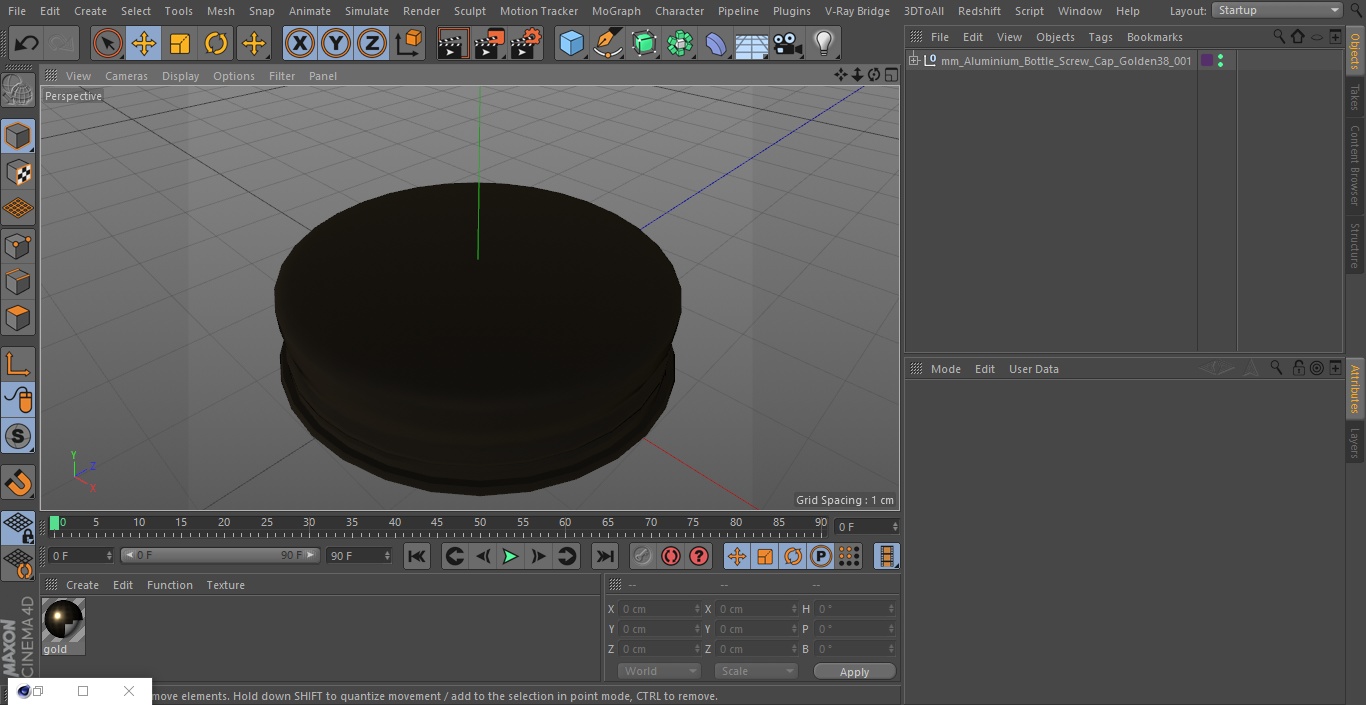The width and height of the screenshot is (1366, 705).
Task: Open the Layout Startup dropdown
Action: (x=1278, y=10)
